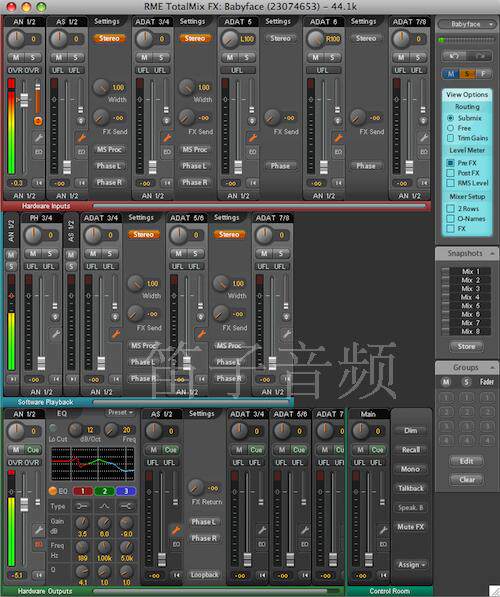Collapse the Groups panel arrow
Viewport: 500px width, 597px height.
coord(492,367)
